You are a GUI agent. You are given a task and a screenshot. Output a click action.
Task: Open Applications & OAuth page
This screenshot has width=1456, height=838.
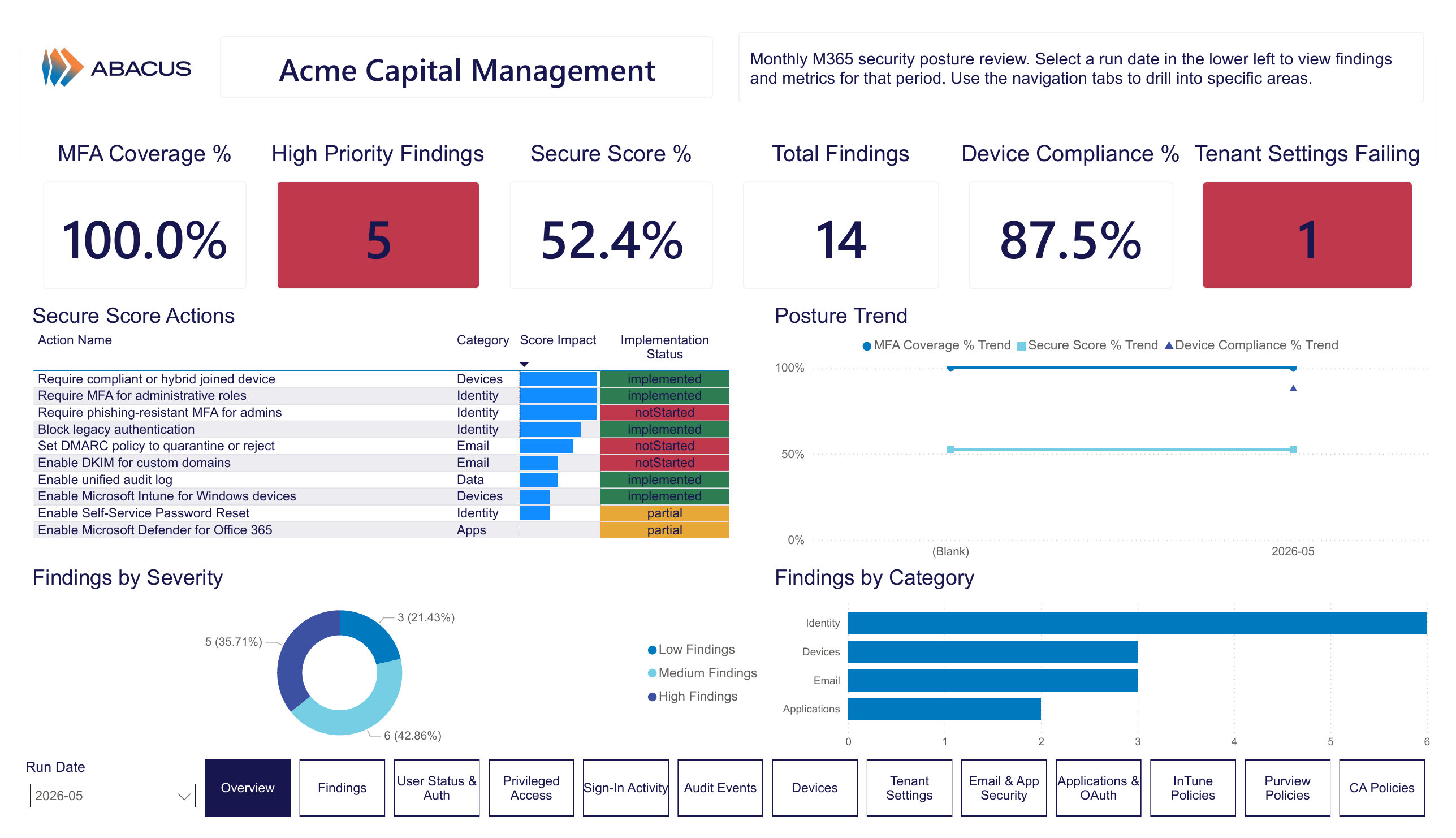click(x=1098, y=788)
